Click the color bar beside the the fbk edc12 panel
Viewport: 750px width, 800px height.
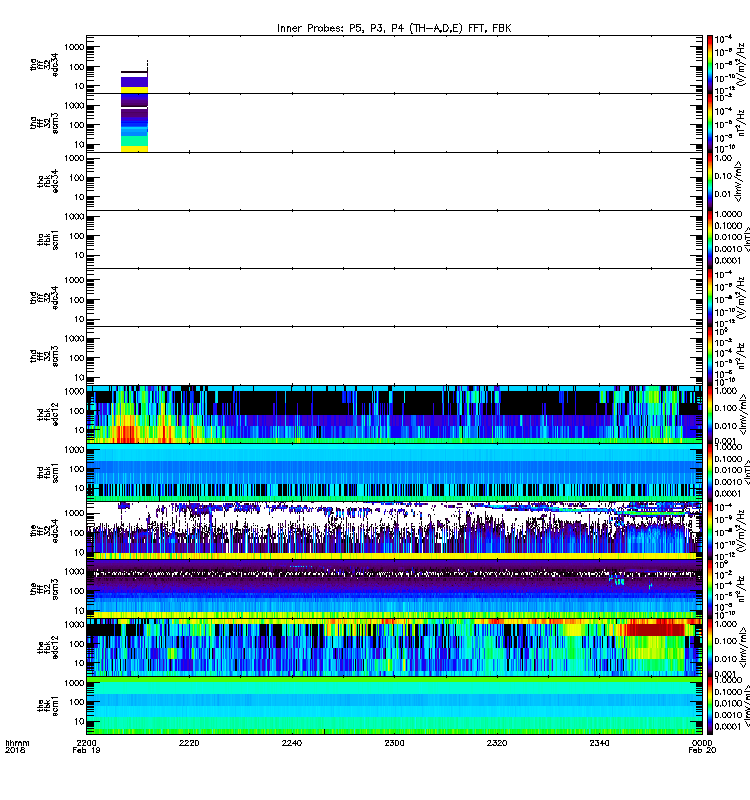[710, 647]
